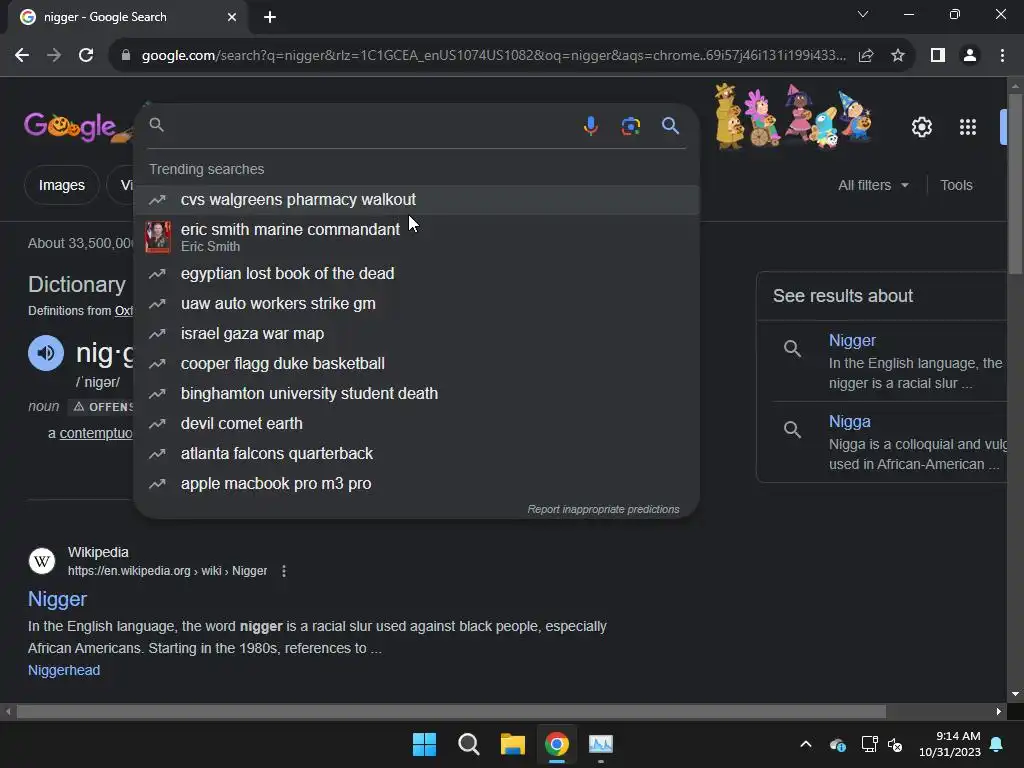Open the resource monitor taskbar app

pos(601,744)
